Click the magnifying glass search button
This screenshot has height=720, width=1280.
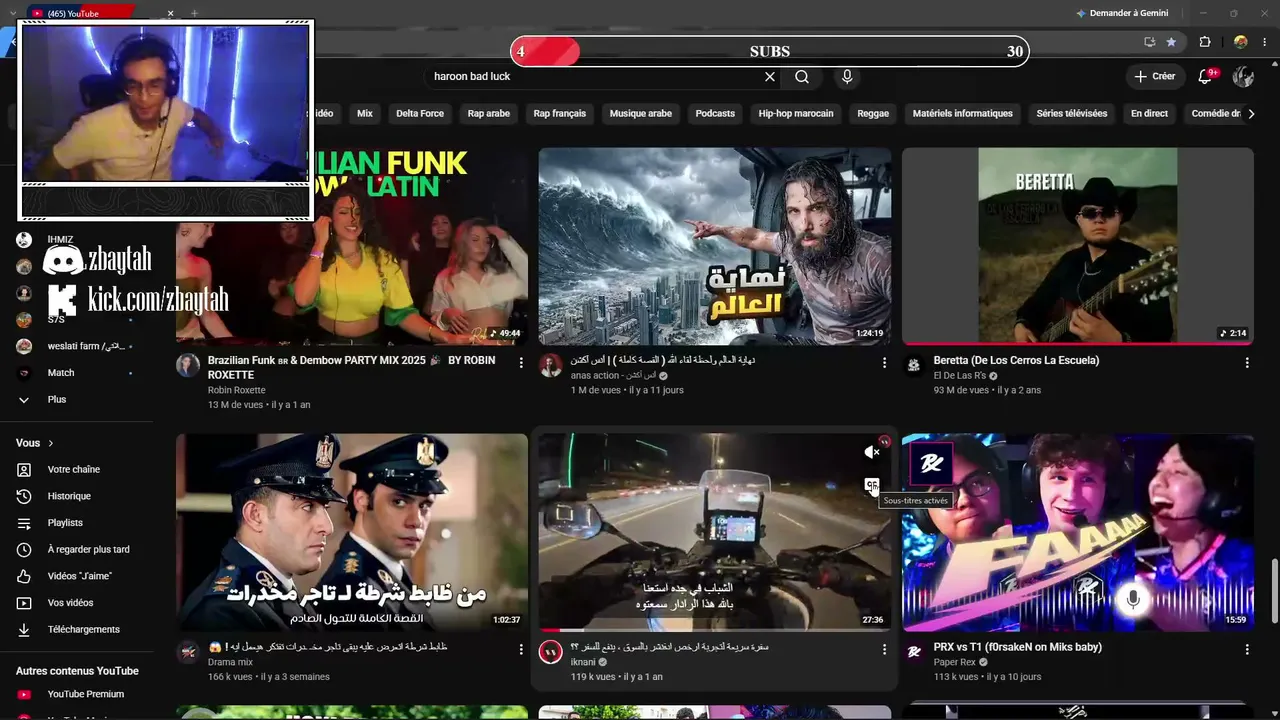802,77
